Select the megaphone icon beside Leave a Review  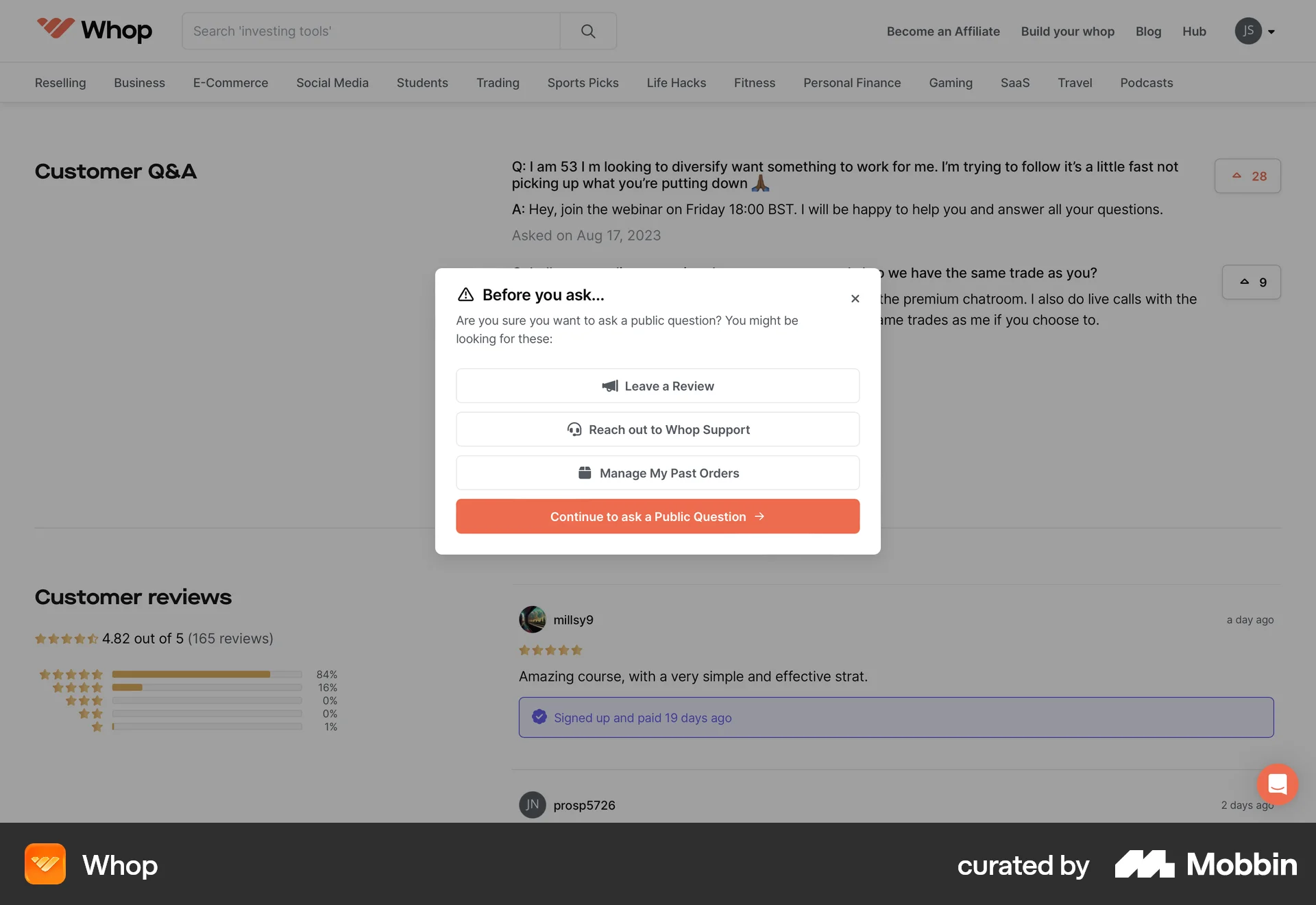point(609,386)
